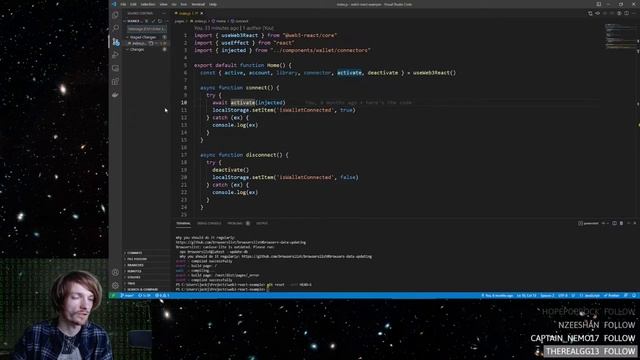Open the Run and Debug view
Viewport: 640px width, 360px height.
[116, 55]
